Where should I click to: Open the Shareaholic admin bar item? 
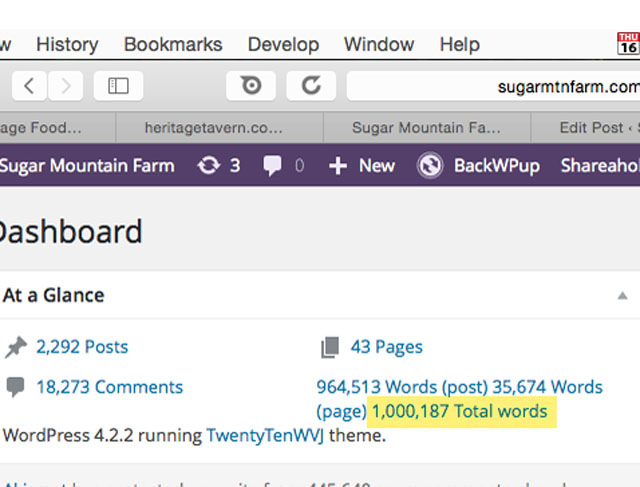tap(600, 166)
